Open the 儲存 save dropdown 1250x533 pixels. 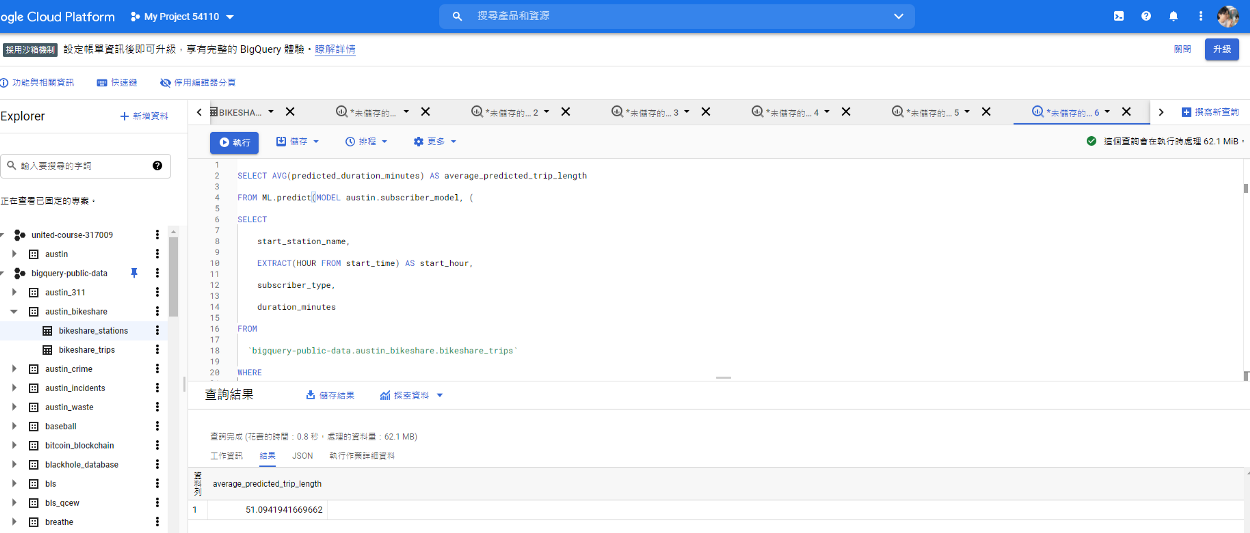tap(297, 142)
